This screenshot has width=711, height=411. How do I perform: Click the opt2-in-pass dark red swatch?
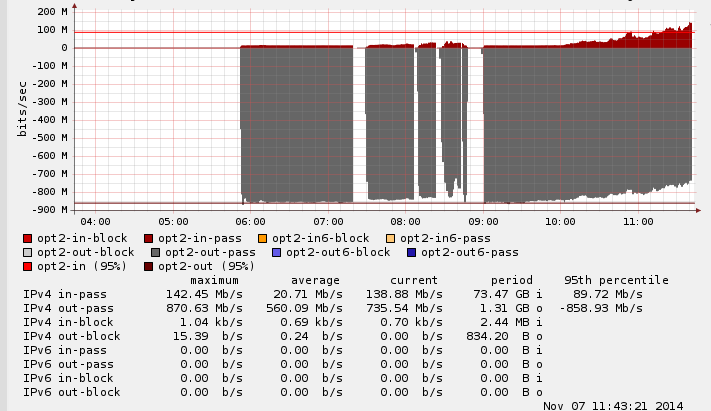(148, 239)
